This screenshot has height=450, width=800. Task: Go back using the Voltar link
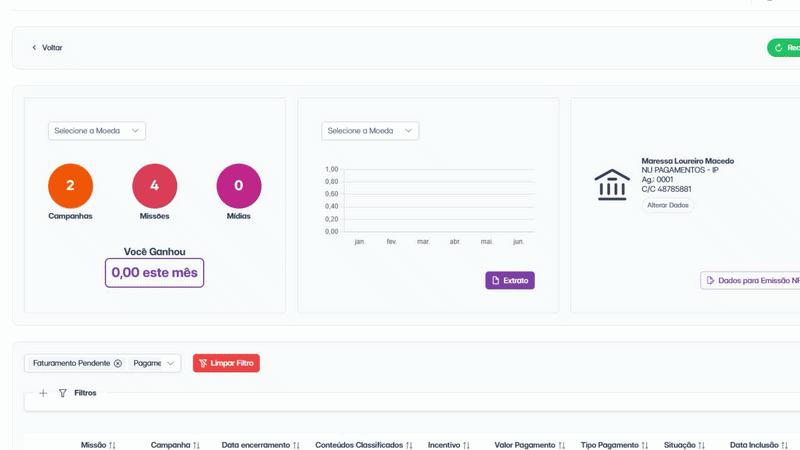click(x=47, y=47)
